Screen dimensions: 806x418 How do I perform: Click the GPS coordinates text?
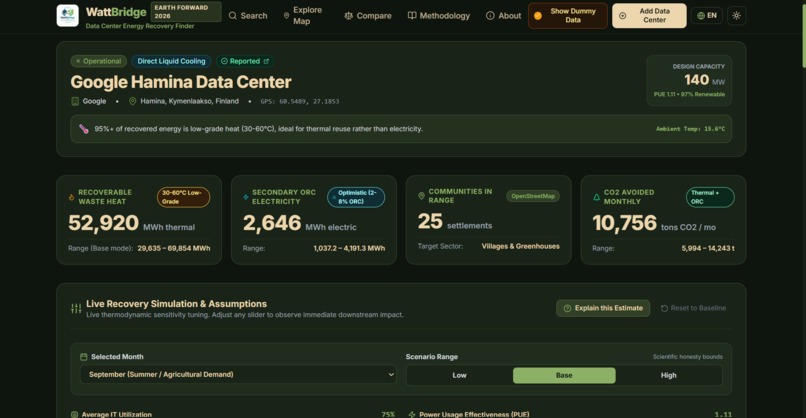coord(300,101)
